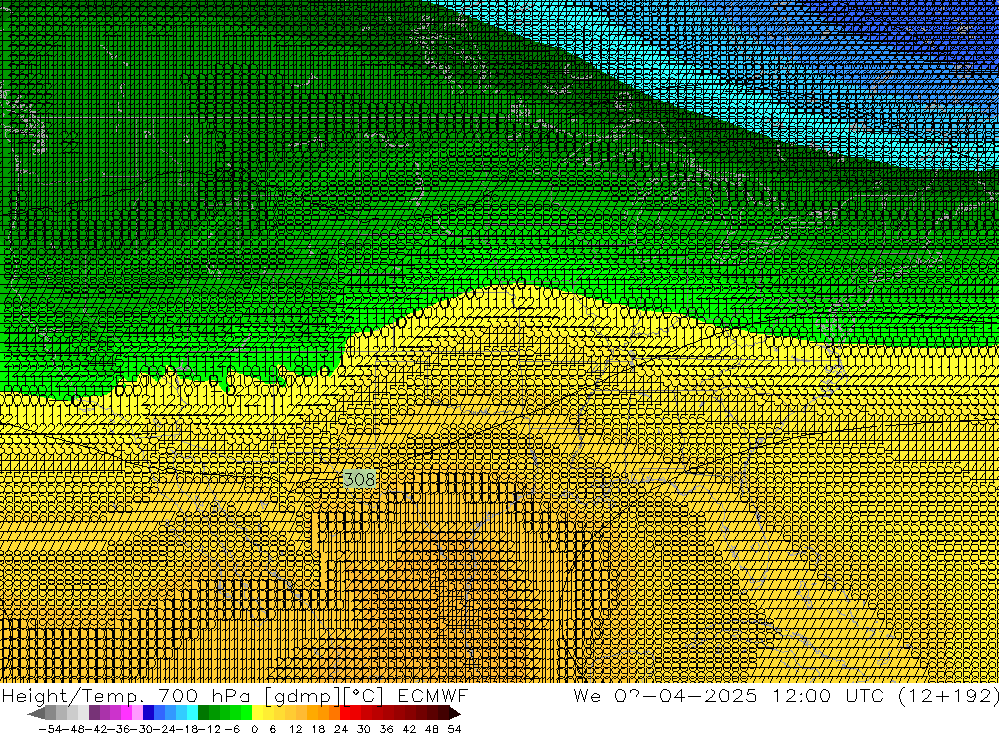1000x733 pixels.
Task: Click the [gdmp] unit label in title
Action: pyautogui.click(x=301, y=696)
